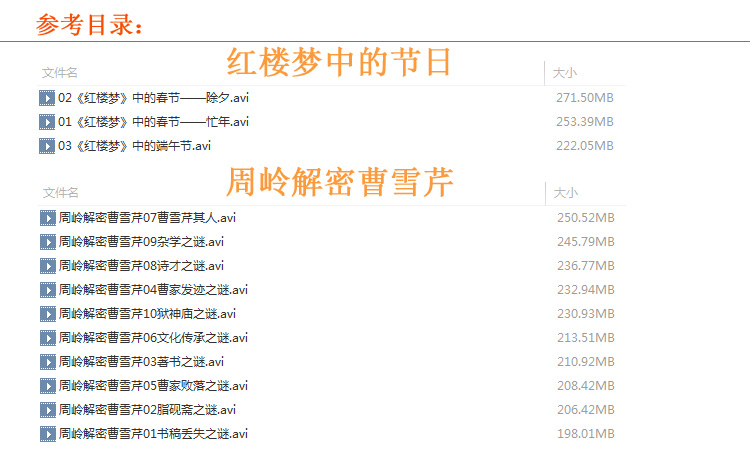Click 文件名 column header above the 周岭解密曹雪芹 files

(x=60, y=193)
